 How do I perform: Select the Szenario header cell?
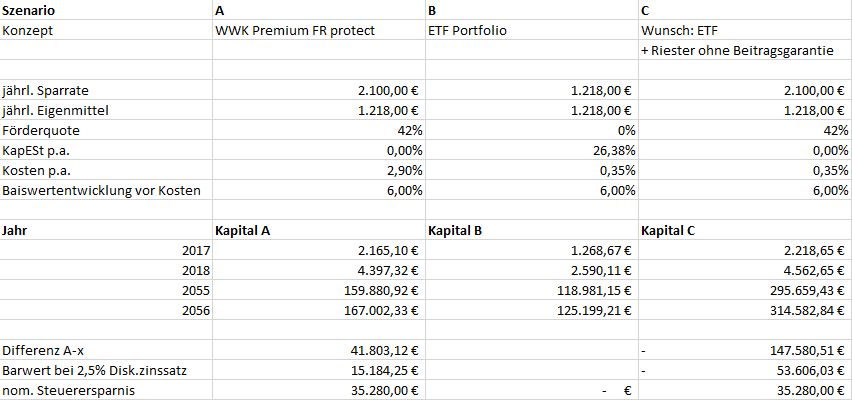tap(31, 10)
